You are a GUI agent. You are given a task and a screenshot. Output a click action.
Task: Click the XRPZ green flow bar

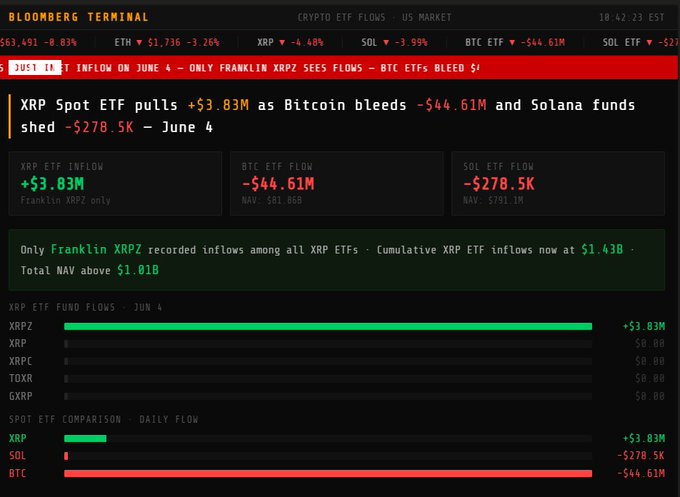[328, 326]
